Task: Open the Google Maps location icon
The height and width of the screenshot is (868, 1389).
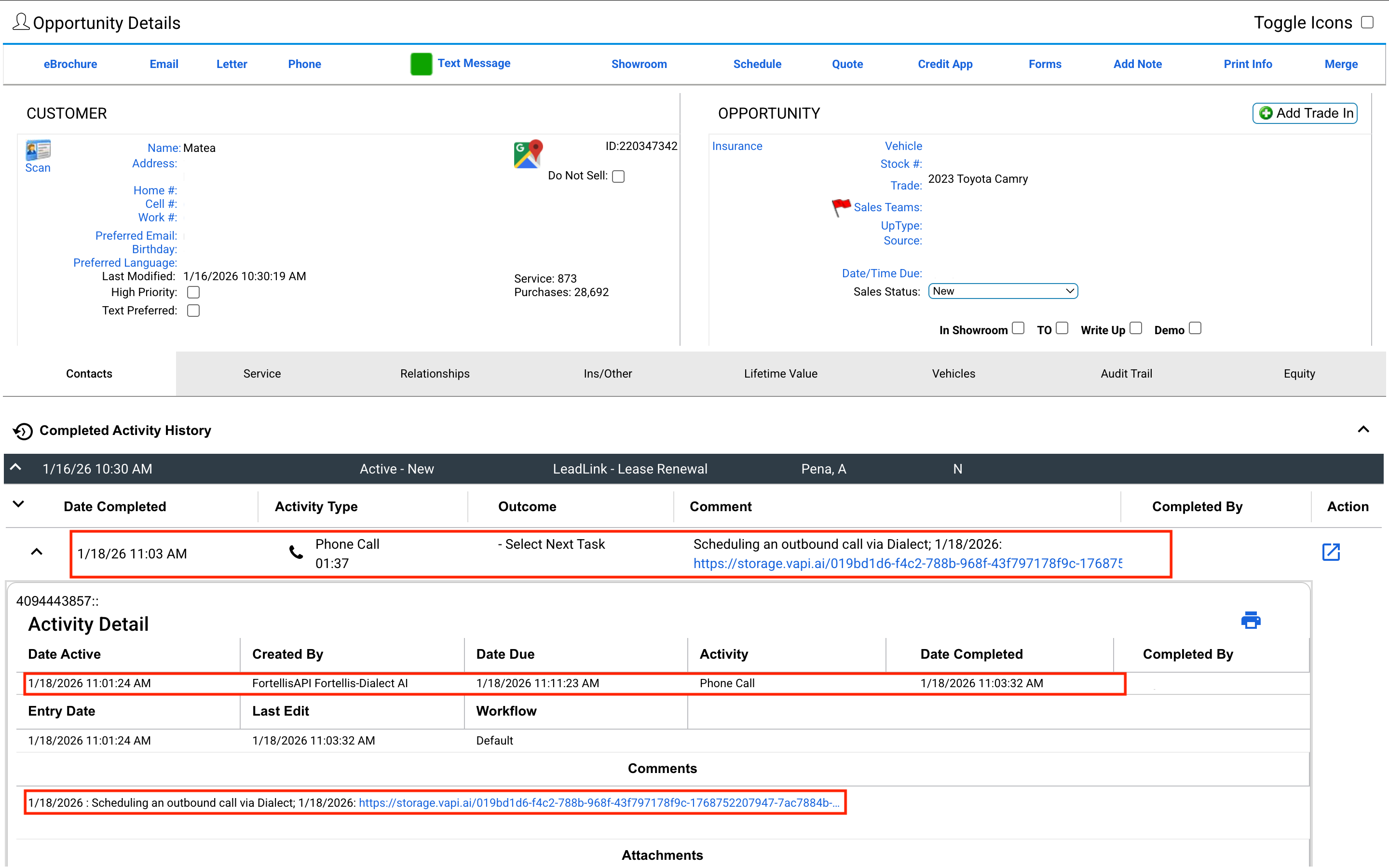Action: (x=528, y=154)
